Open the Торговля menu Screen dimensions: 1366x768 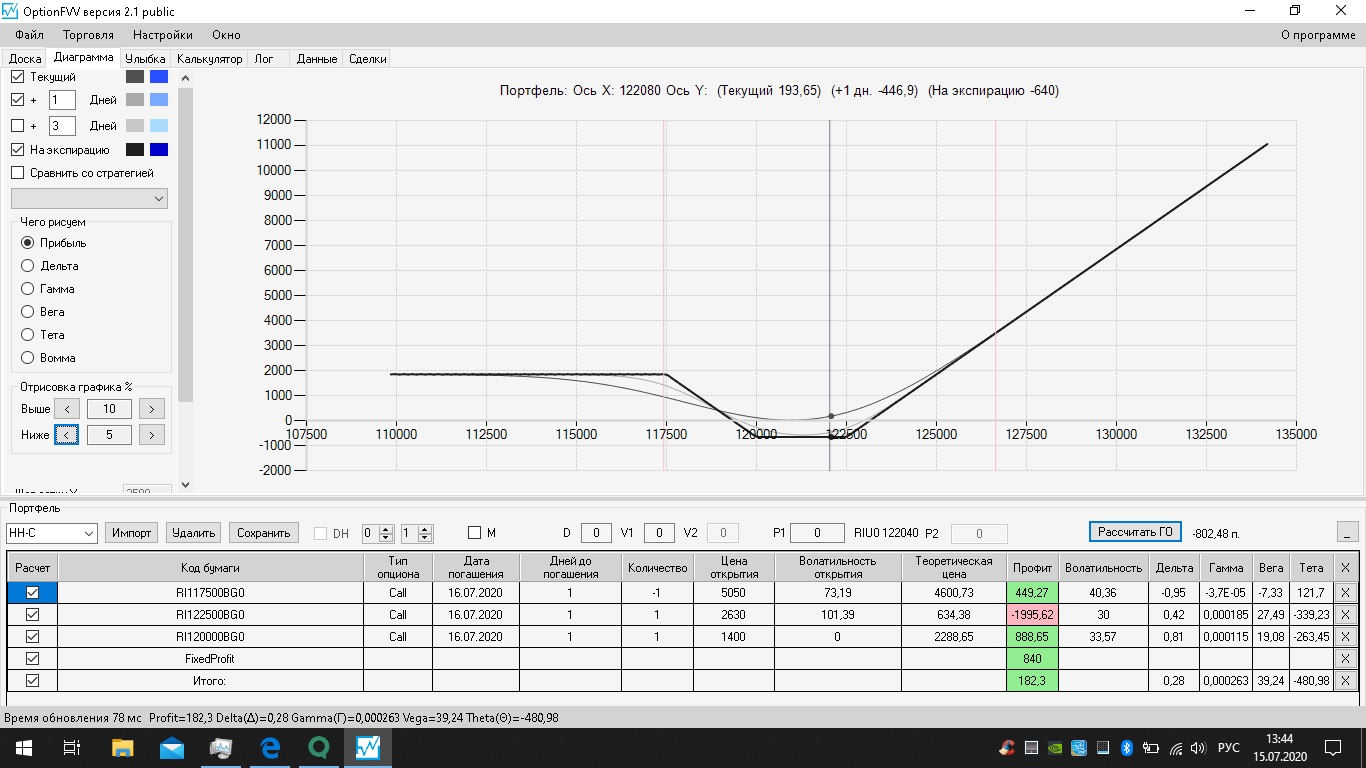(x=88, y=35)
